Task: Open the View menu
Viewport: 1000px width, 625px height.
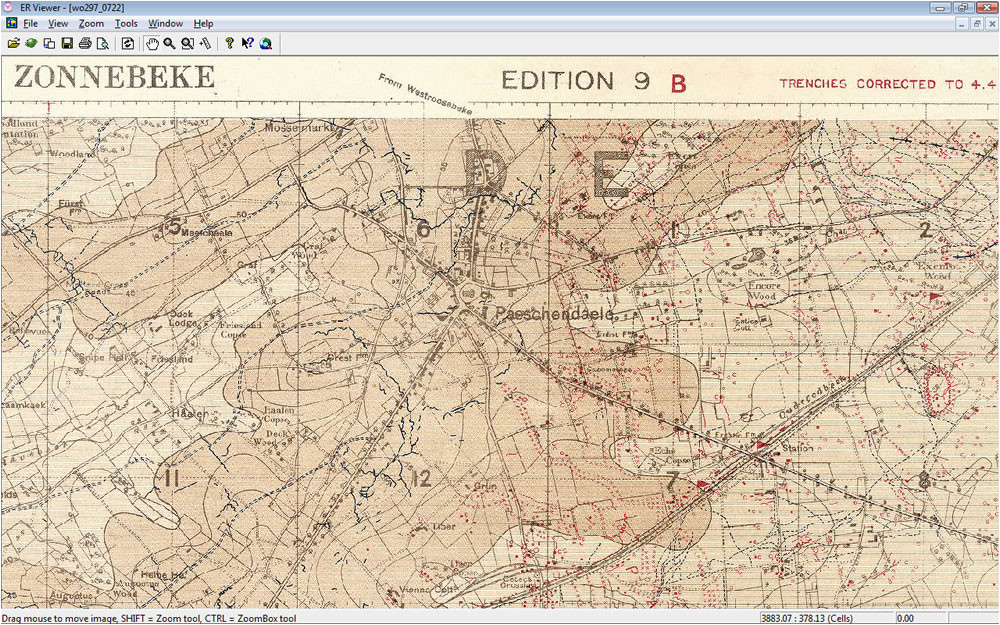Action: [58, 24]
